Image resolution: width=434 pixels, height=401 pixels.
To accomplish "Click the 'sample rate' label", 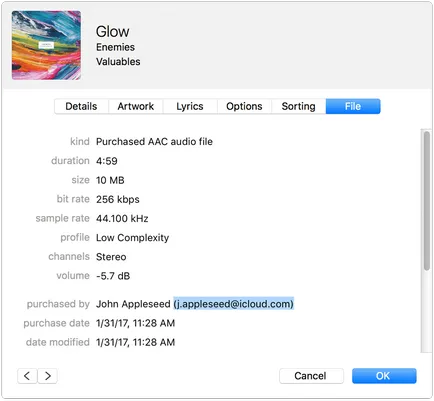I will 63,219.
